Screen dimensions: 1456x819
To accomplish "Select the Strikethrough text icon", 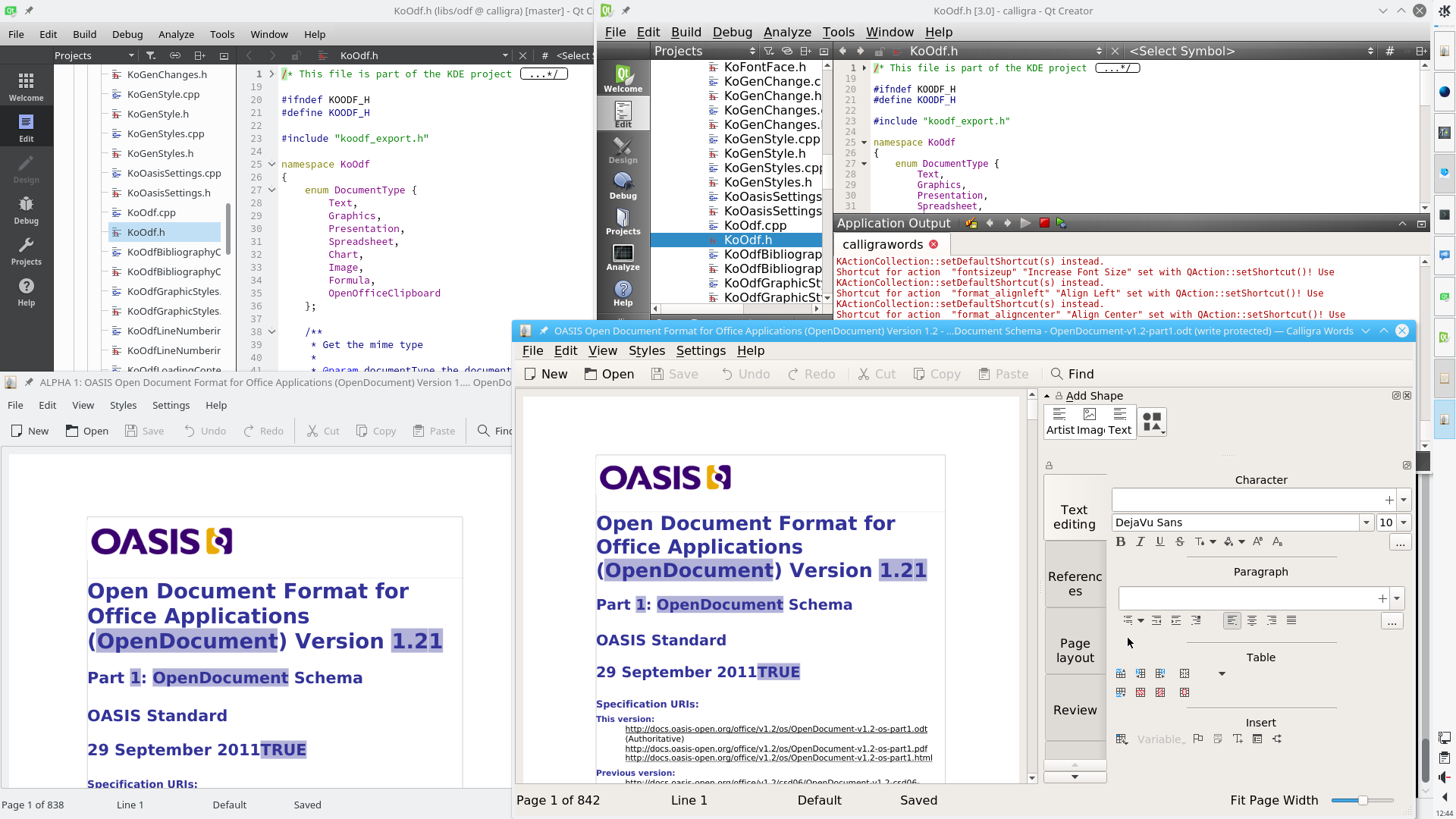I will 1179,541.
